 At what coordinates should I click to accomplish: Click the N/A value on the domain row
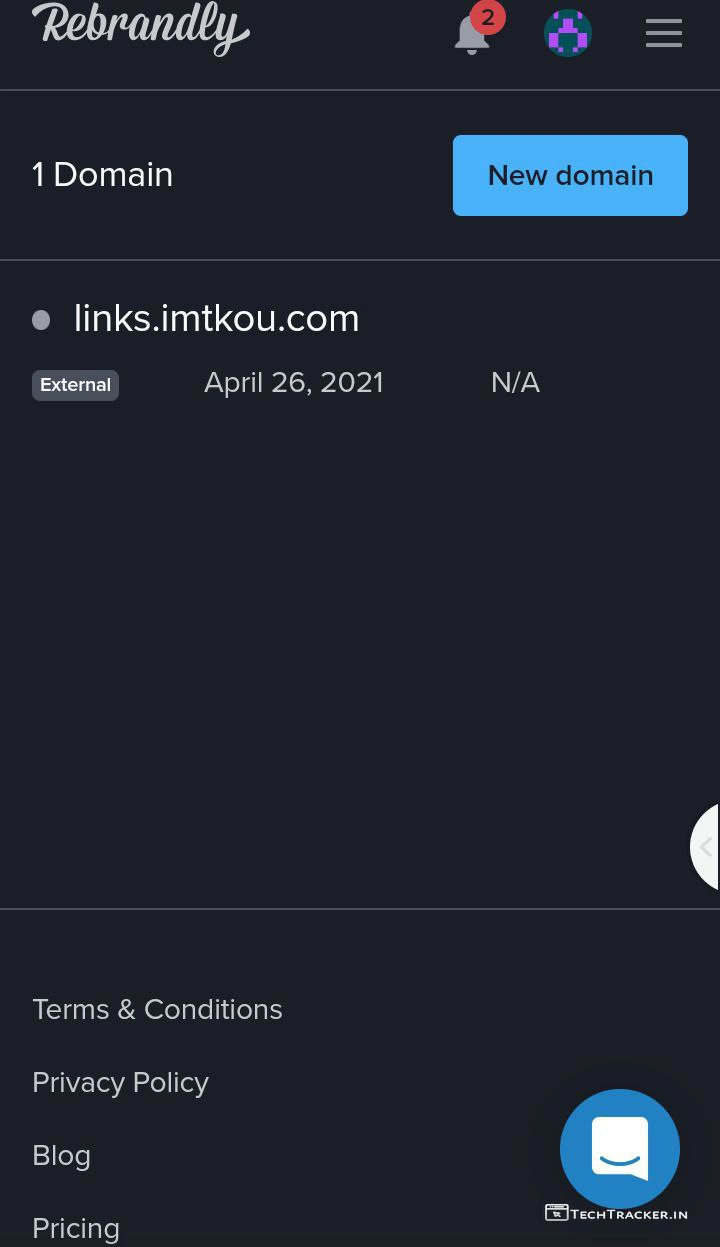pyautogui.click(x=515, y=383)
